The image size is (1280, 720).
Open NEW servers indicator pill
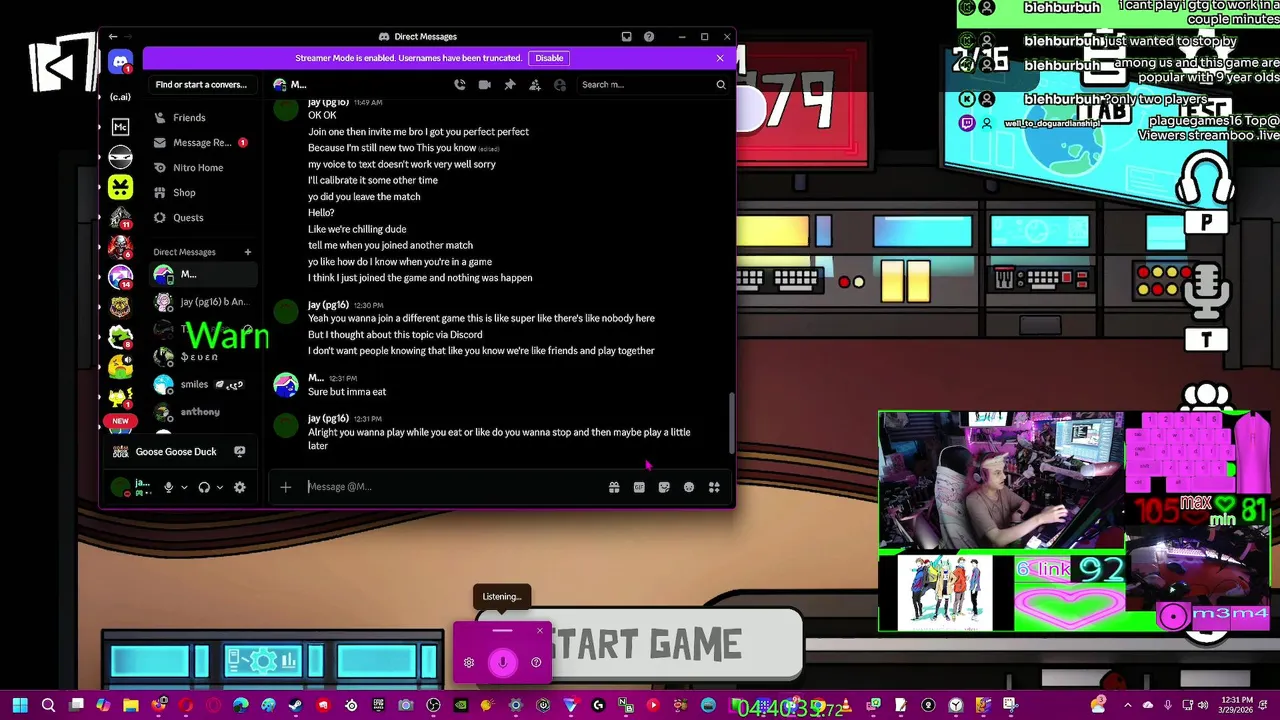[x=120, y=421]
